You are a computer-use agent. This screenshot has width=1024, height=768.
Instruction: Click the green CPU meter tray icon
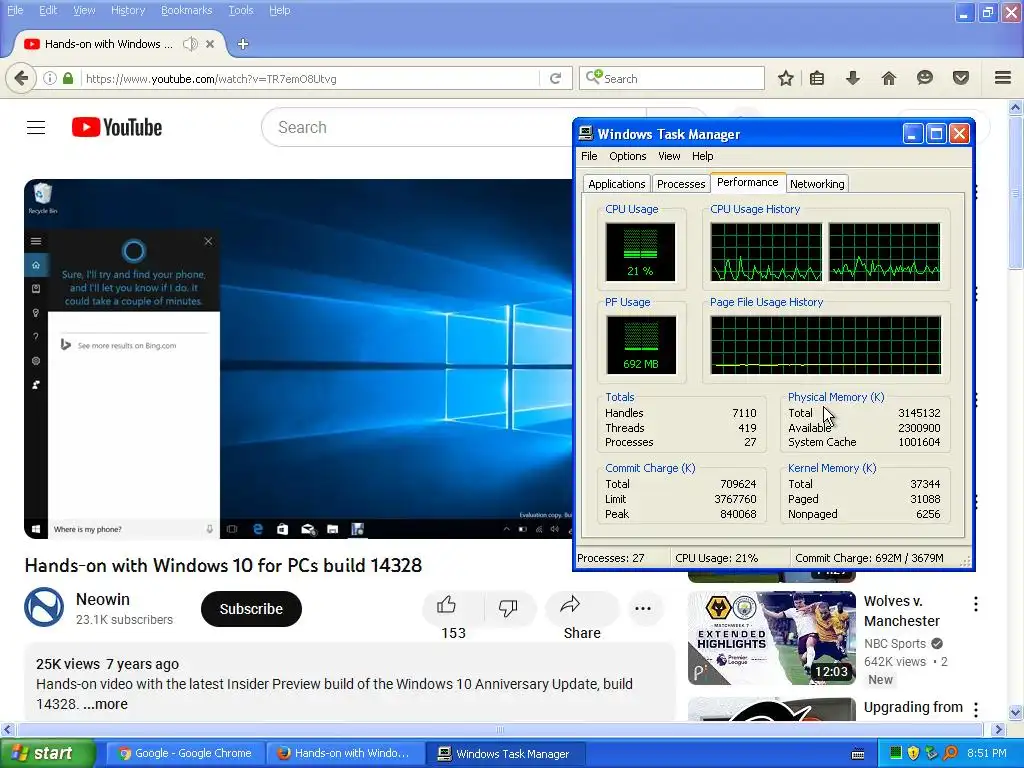pos(895,753)
